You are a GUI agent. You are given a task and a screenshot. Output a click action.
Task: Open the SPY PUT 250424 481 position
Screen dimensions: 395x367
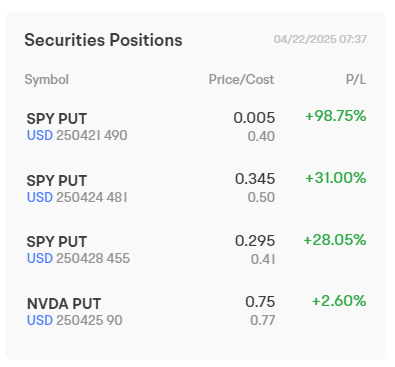tap(196, 188)
